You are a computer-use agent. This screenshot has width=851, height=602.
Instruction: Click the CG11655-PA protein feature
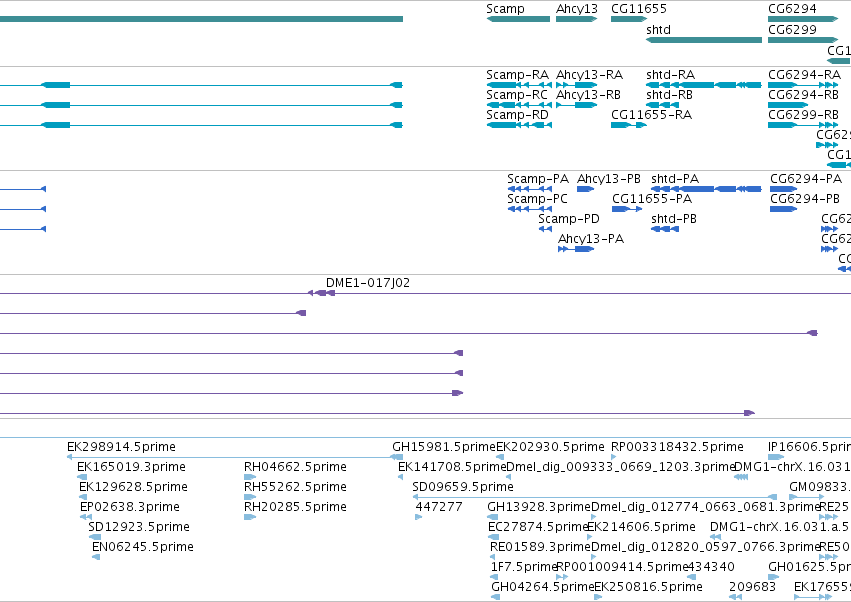[x=627, y=209]
